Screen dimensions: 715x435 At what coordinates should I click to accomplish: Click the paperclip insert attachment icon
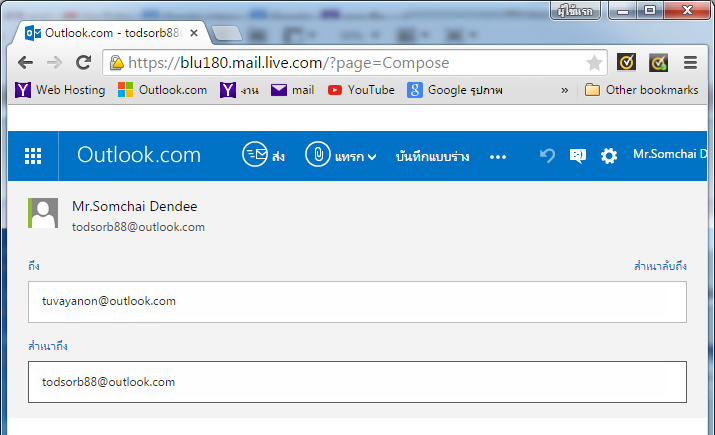(317, 156)
